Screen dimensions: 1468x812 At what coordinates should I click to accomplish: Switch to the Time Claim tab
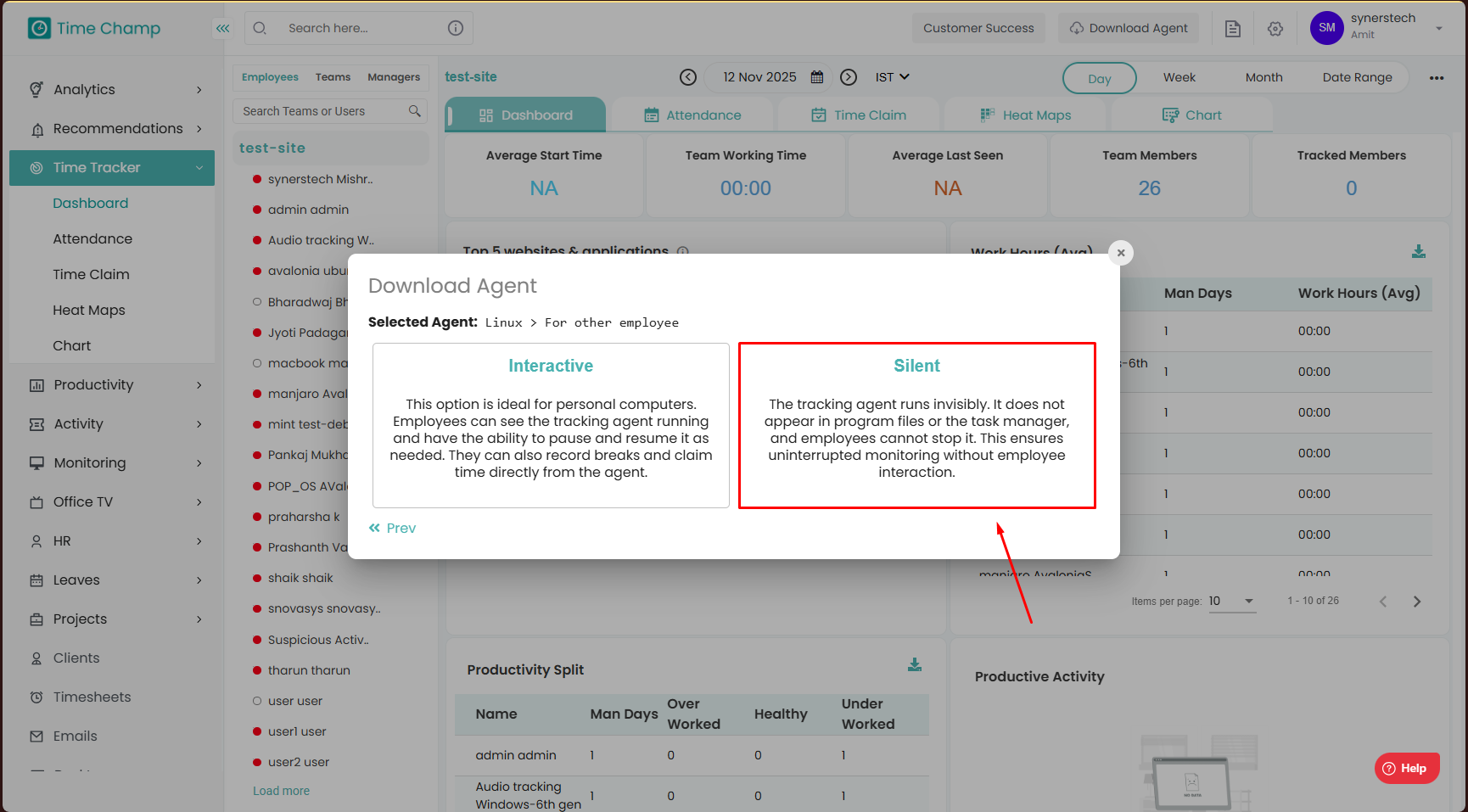click(859, 115)
